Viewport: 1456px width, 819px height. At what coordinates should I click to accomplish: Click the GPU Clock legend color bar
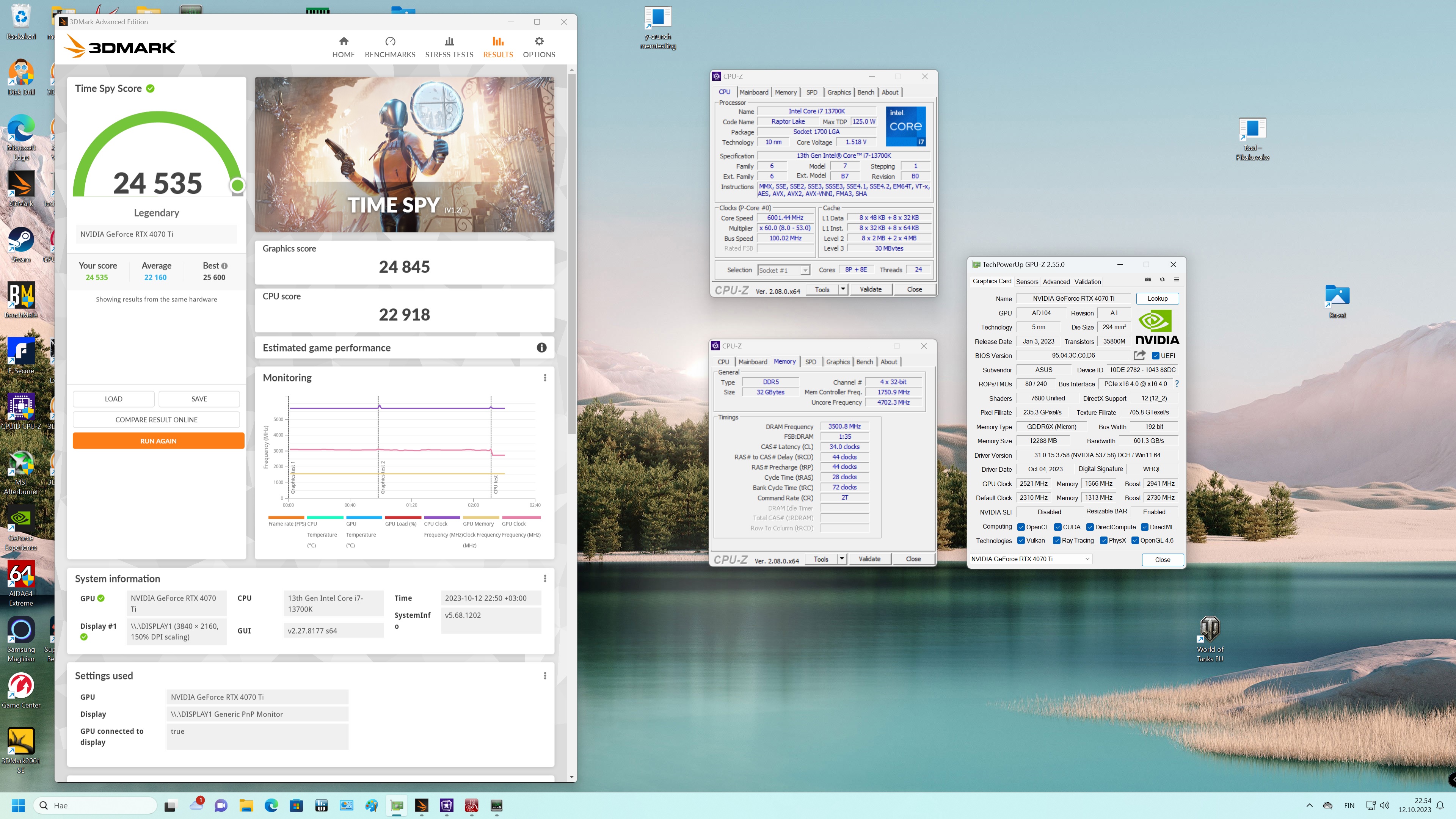pyautogui.click(x=521, y=517)
